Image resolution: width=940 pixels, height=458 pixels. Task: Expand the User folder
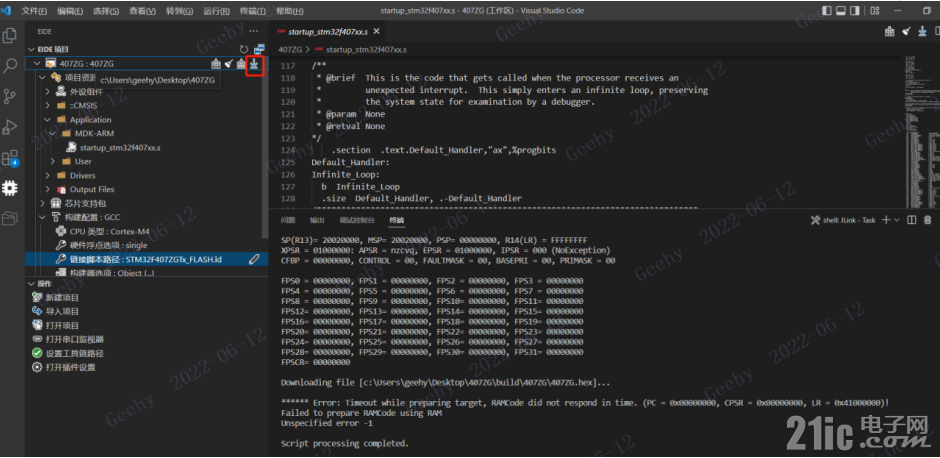[x=53, y=161]
